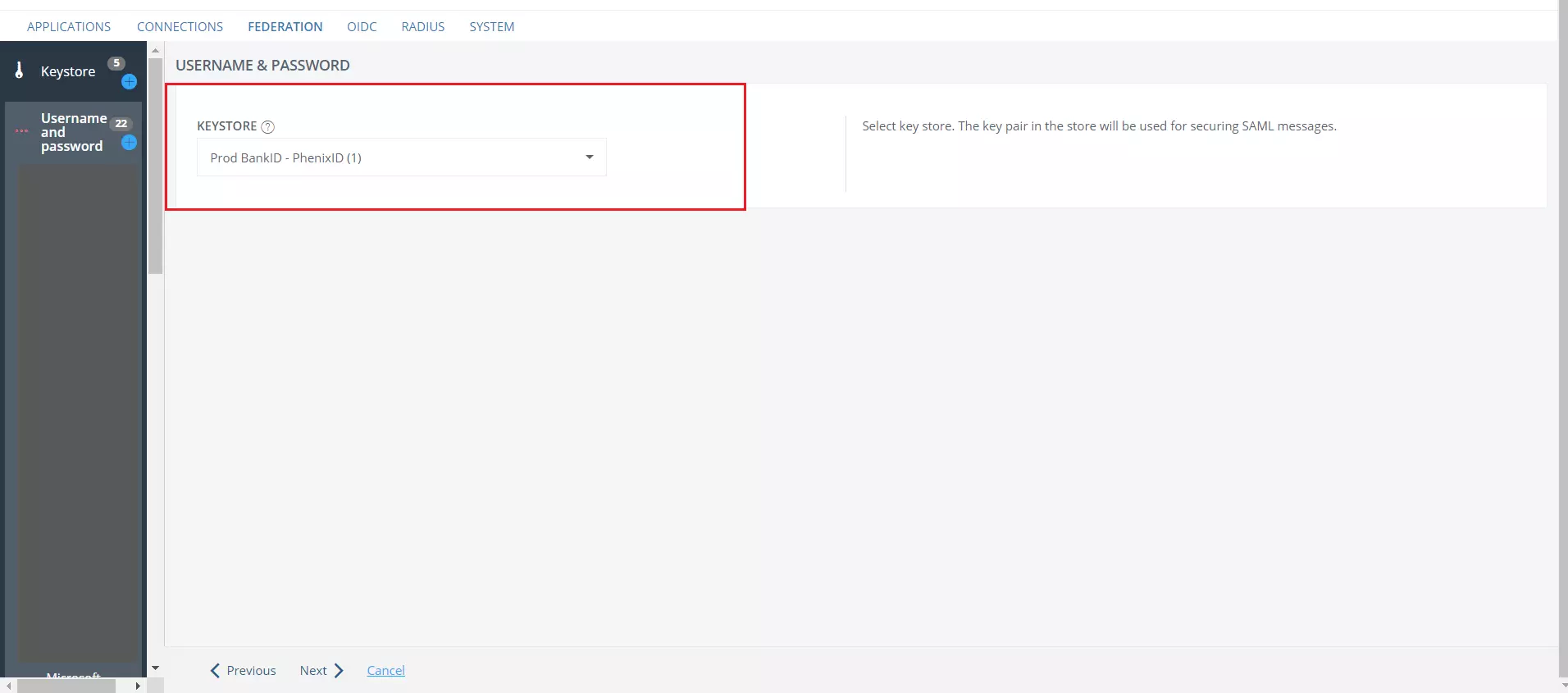Click the sidebar vertical scrollbar thumb
This screenshot has height=693, width=1568.
155,166
